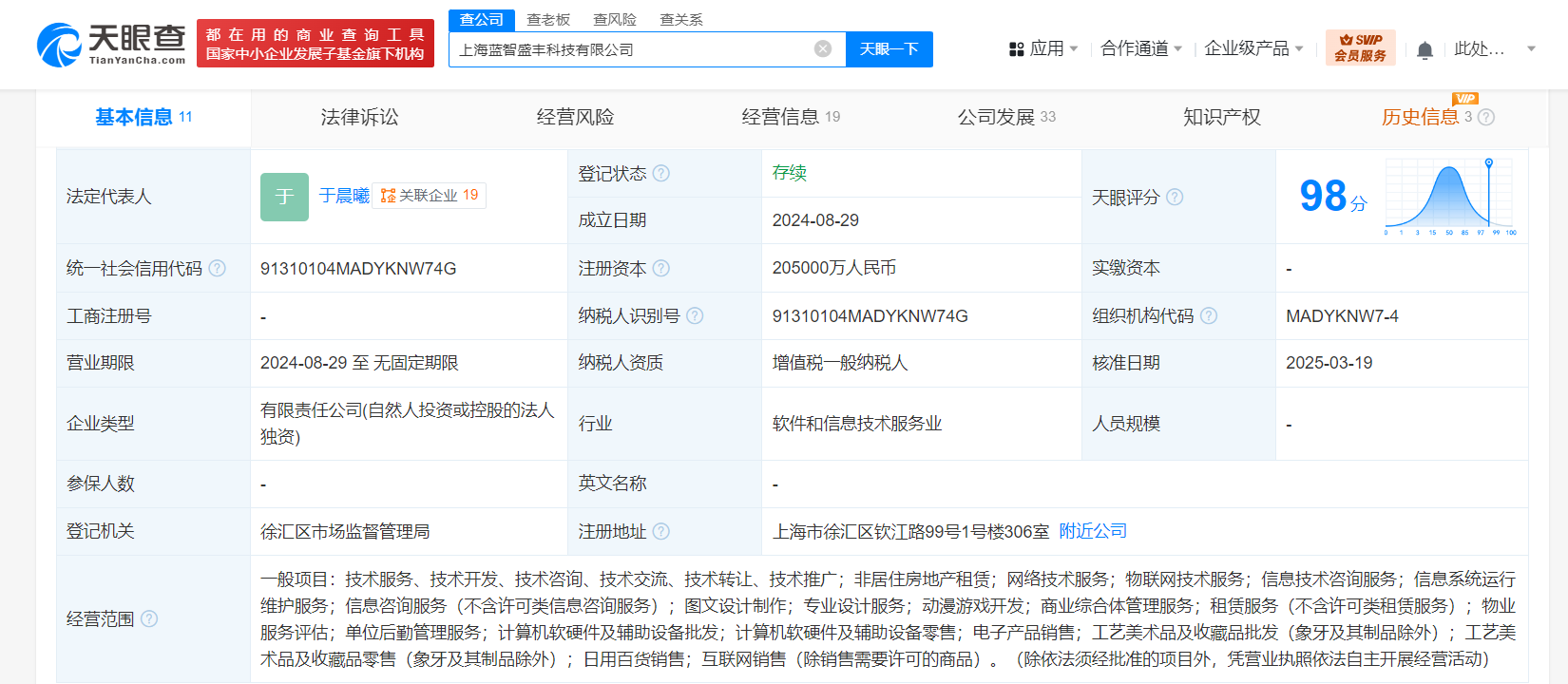The image size is (1568, 684).
Task: Click the TianYanCha logo
Action: click(111, 45)
